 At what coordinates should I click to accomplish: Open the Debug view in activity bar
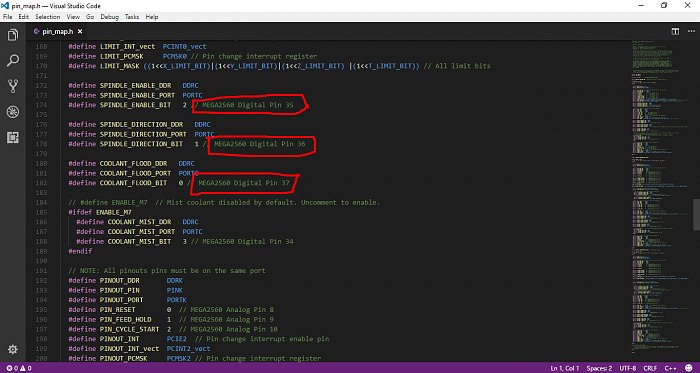(13, 112)
